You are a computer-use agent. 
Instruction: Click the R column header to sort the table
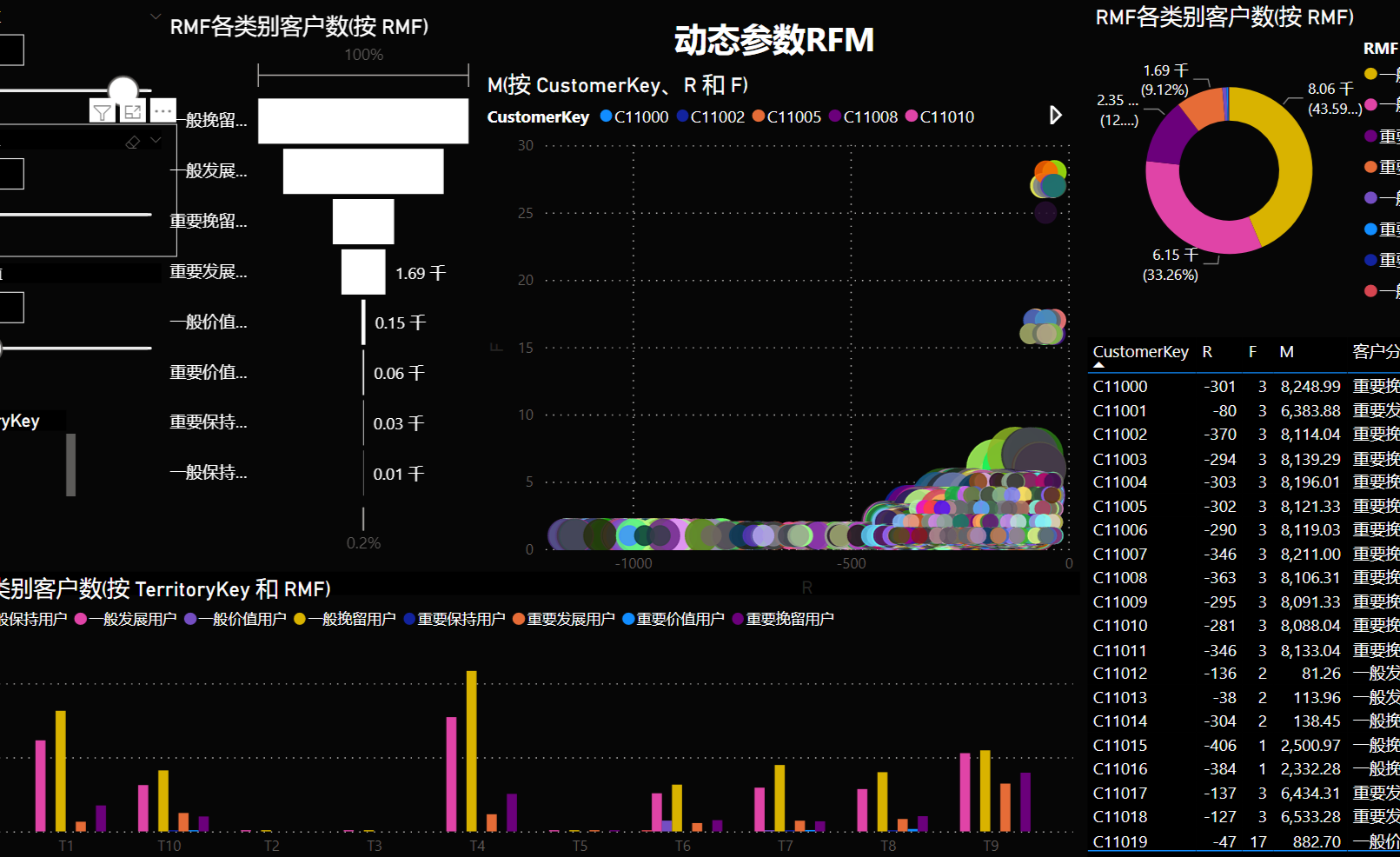point(1207,351)
